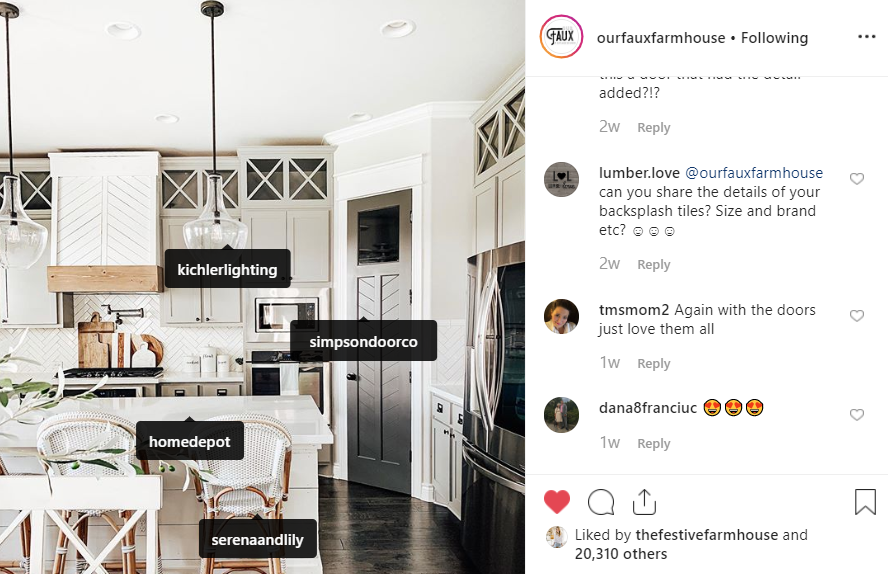Like tmsmom2's comment heart icon

pos(857,316)
